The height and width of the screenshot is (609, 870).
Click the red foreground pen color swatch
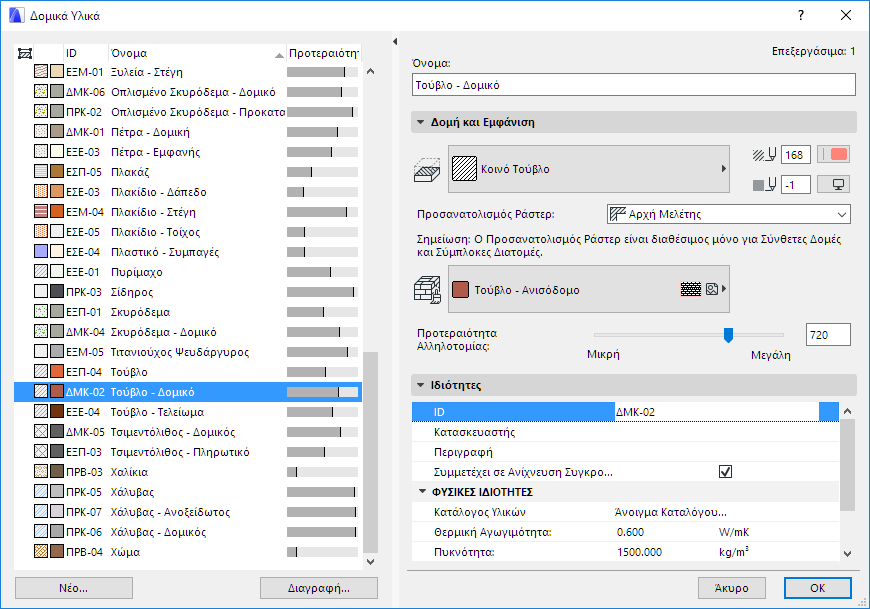pos(833,155)
